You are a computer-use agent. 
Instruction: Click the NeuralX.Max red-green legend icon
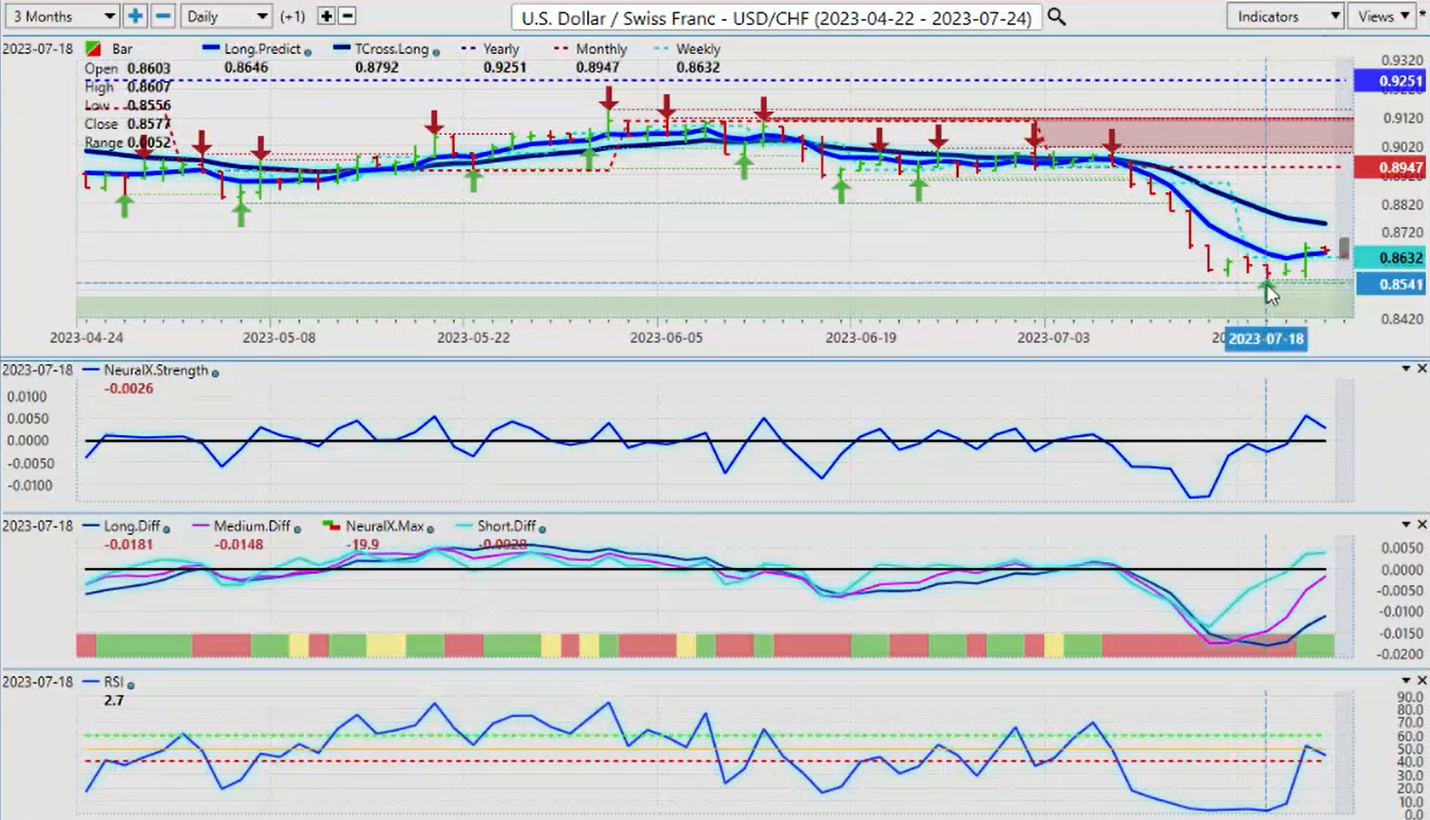(331, 526)
